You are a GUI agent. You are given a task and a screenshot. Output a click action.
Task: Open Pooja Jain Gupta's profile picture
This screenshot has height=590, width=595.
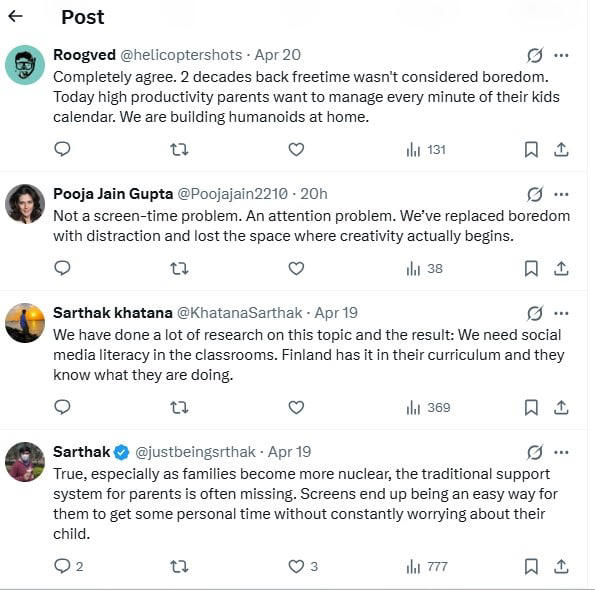click(25, 204)
